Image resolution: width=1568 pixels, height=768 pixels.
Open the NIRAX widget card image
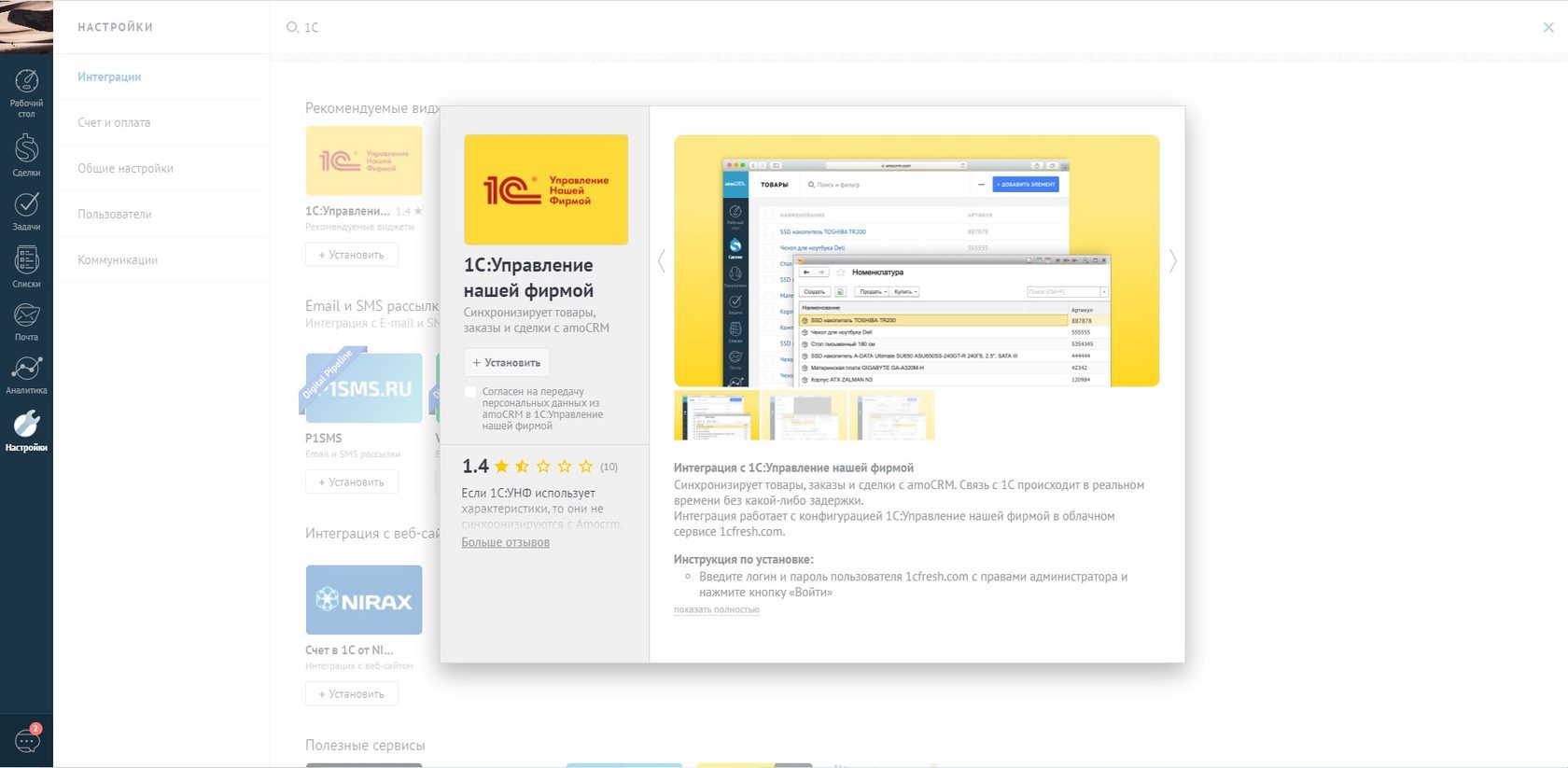(364, 600)
